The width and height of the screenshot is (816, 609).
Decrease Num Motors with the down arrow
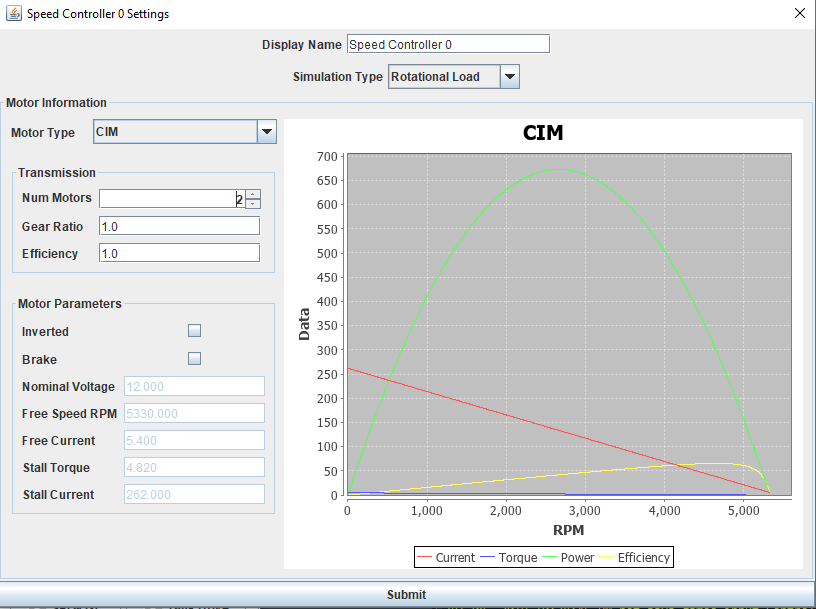click(253, 204)
